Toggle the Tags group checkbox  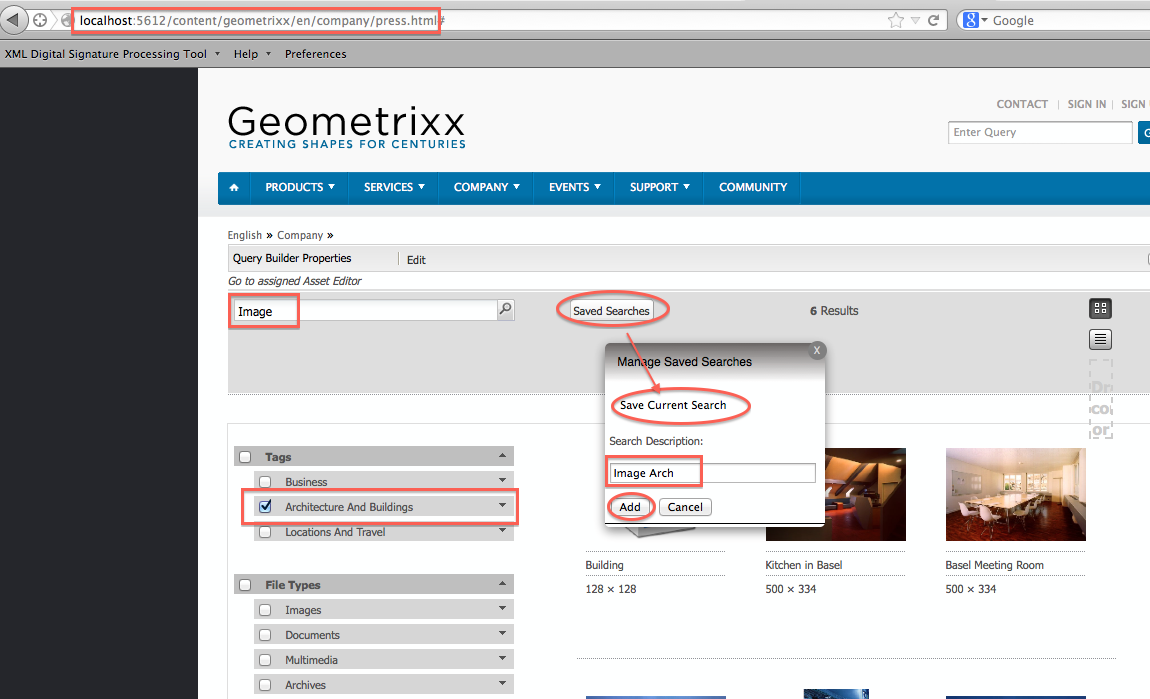click(x=246, y=457)
